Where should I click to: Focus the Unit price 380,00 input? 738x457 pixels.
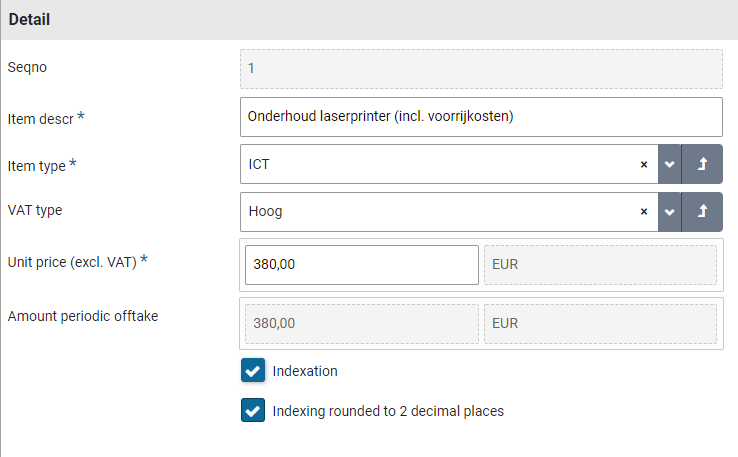click(361, 265)
